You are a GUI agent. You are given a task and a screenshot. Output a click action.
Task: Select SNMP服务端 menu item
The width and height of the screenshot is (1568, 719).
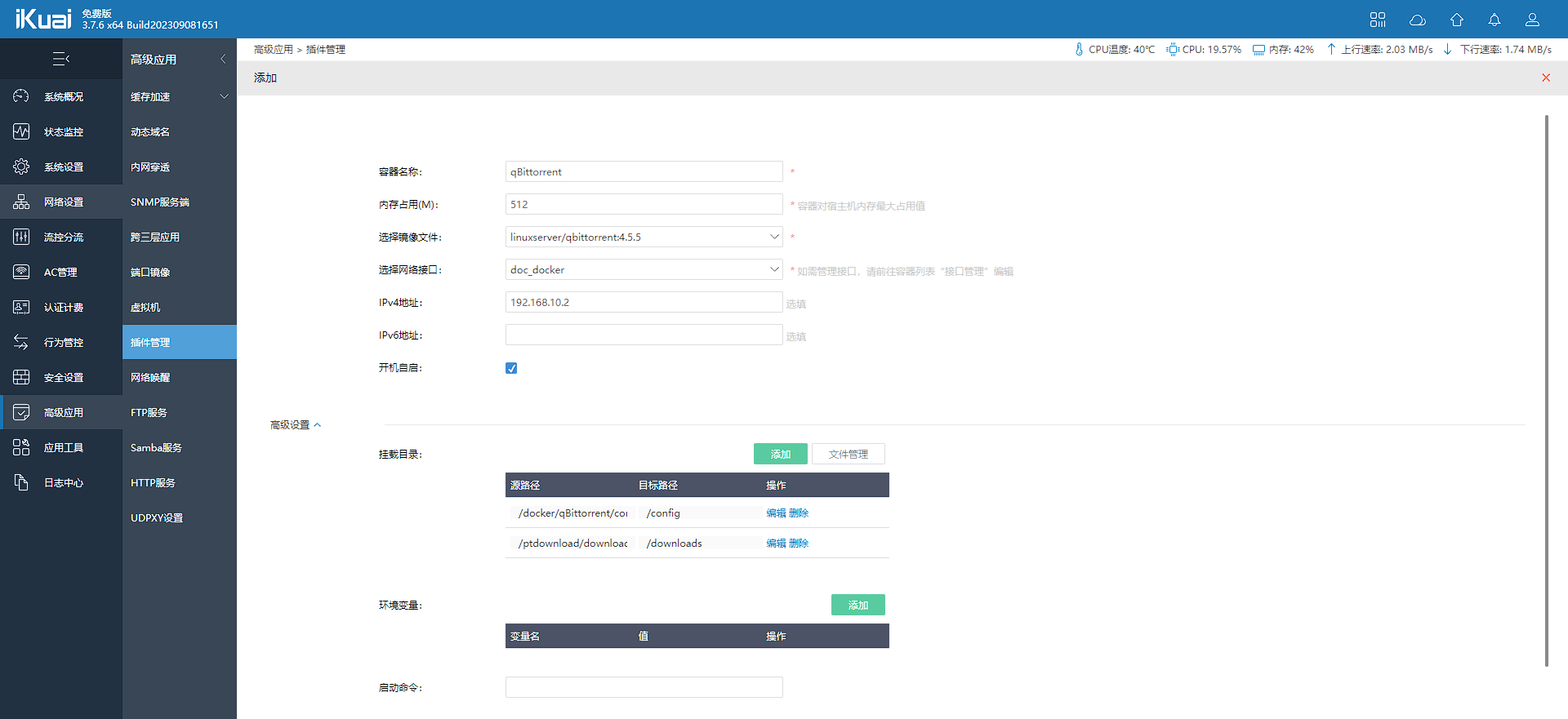point(180,202)
